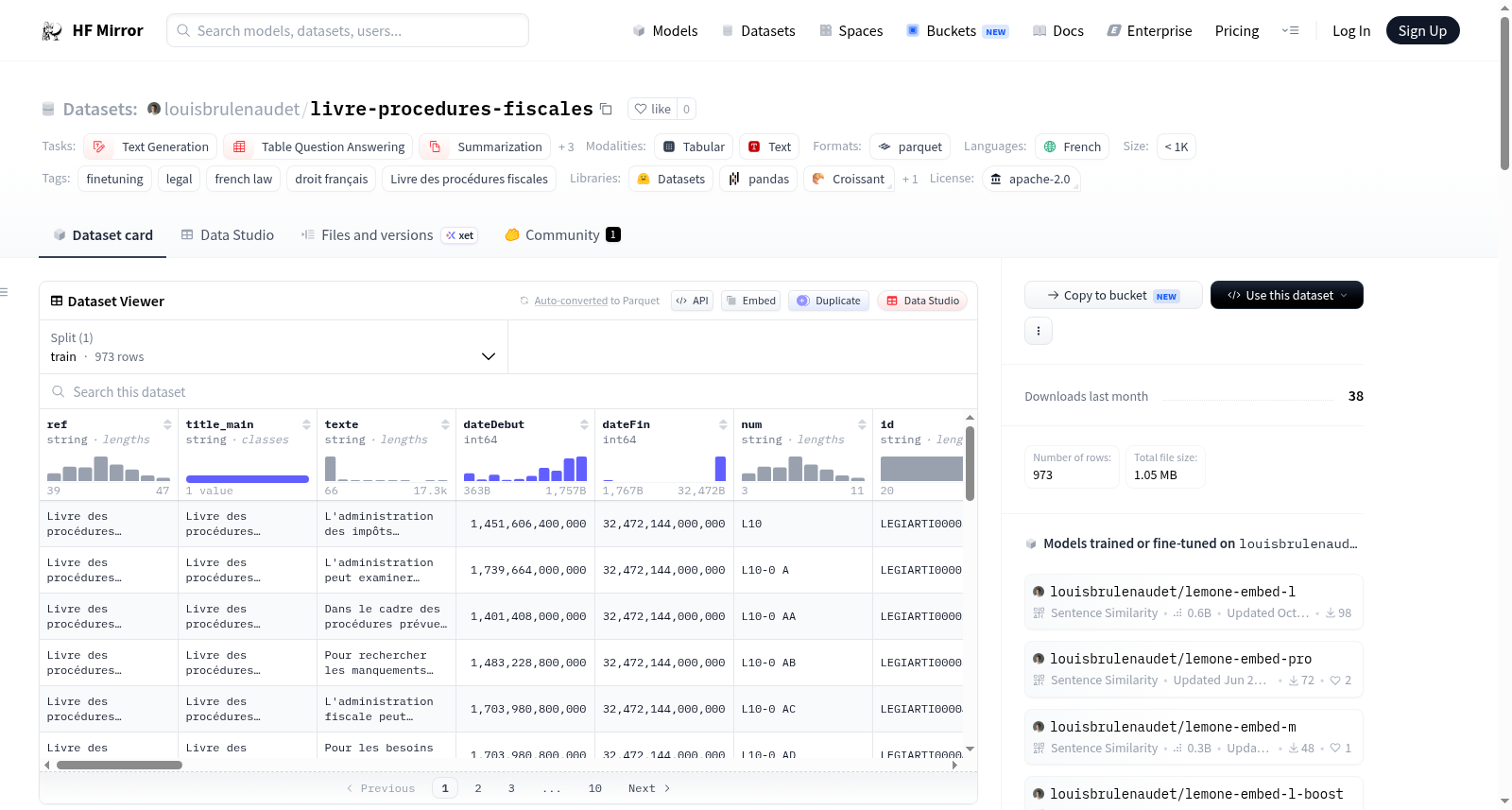This screenshot has height=810, width=1512.
Task: Select the parquet format tag
Action: [x=910, y=146]
